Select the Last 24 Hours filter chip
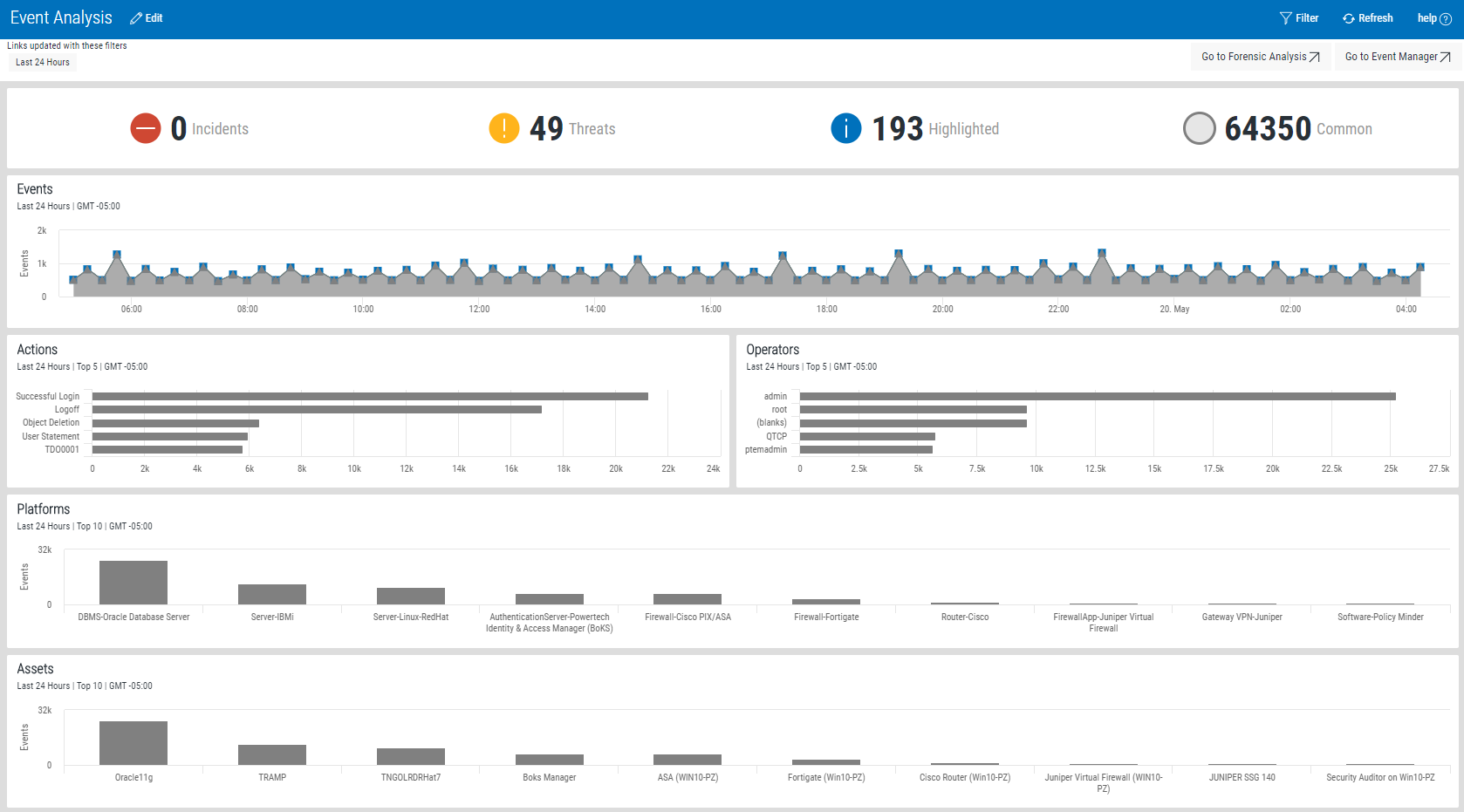1464x812 pixels. [x=43, y=63]
